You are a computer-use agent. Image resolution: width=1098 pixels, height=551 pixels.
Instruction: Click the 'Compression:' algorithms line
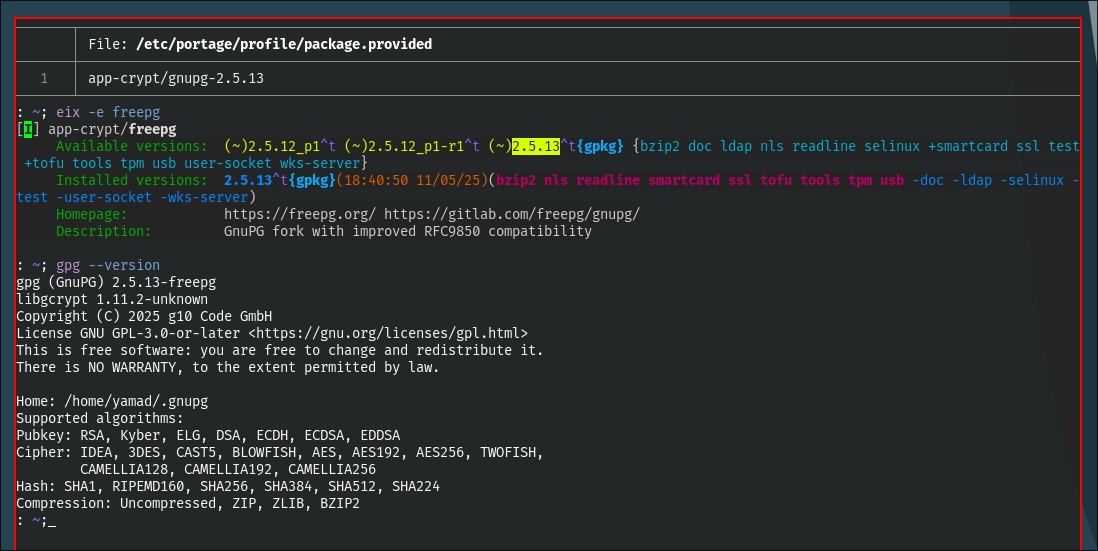(188, 503)
